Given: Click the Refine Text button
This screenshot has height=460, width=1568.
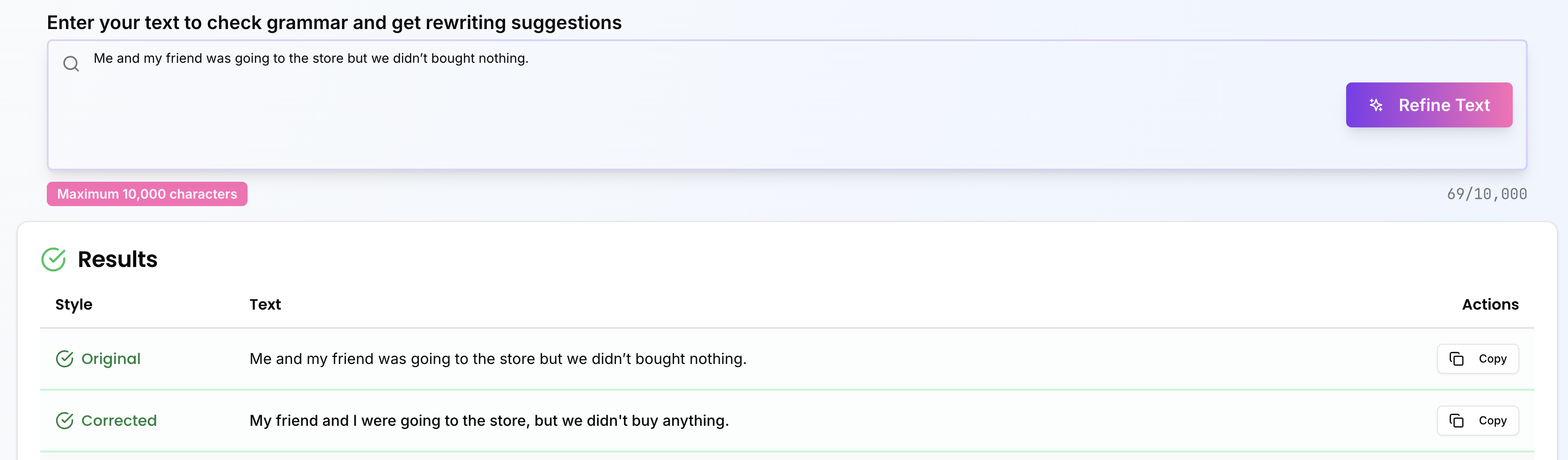Looking at the screenshot, I should 1429,105.
